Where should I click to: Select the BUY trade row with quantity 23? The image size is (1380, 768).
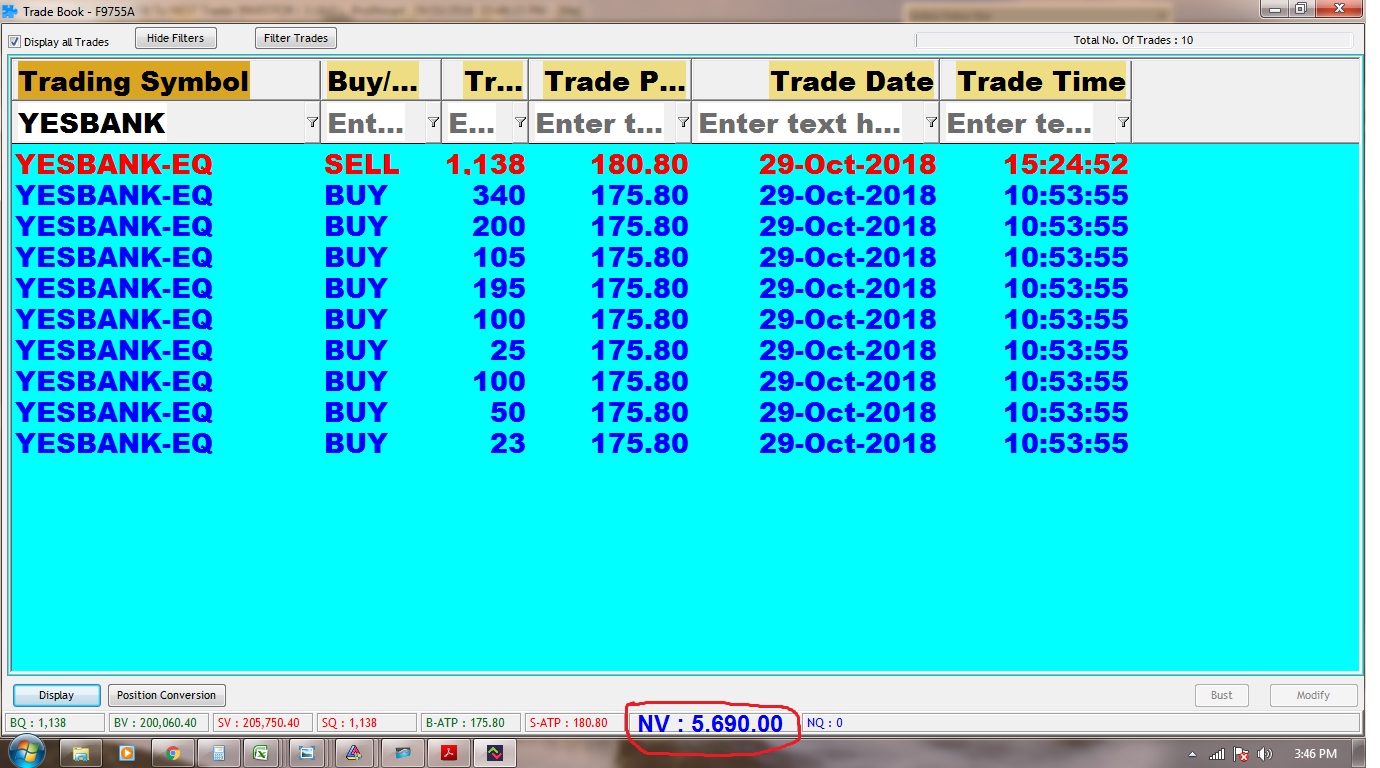tap(572, 443)
